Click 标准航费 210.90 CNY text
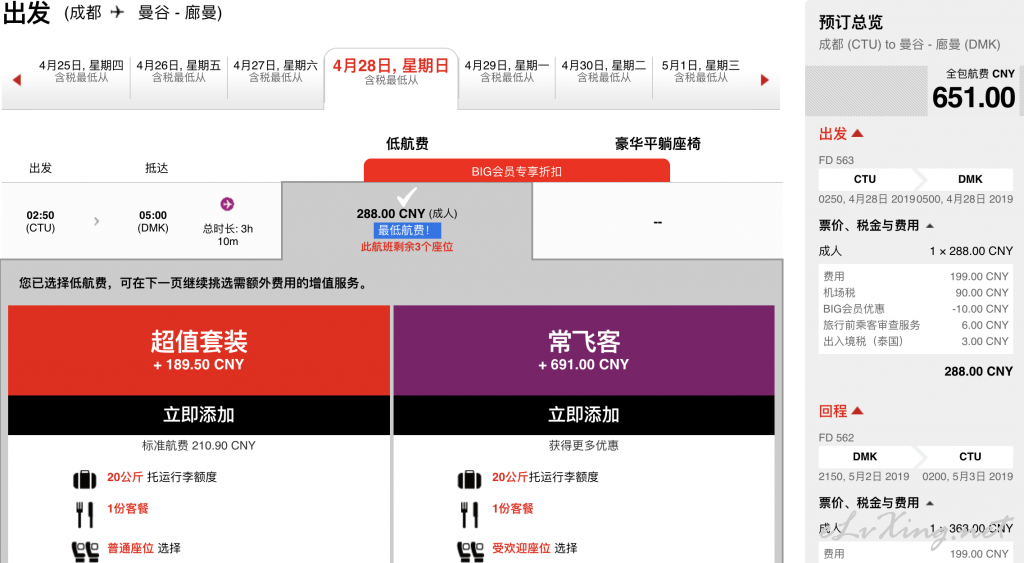 pos(199,445)
